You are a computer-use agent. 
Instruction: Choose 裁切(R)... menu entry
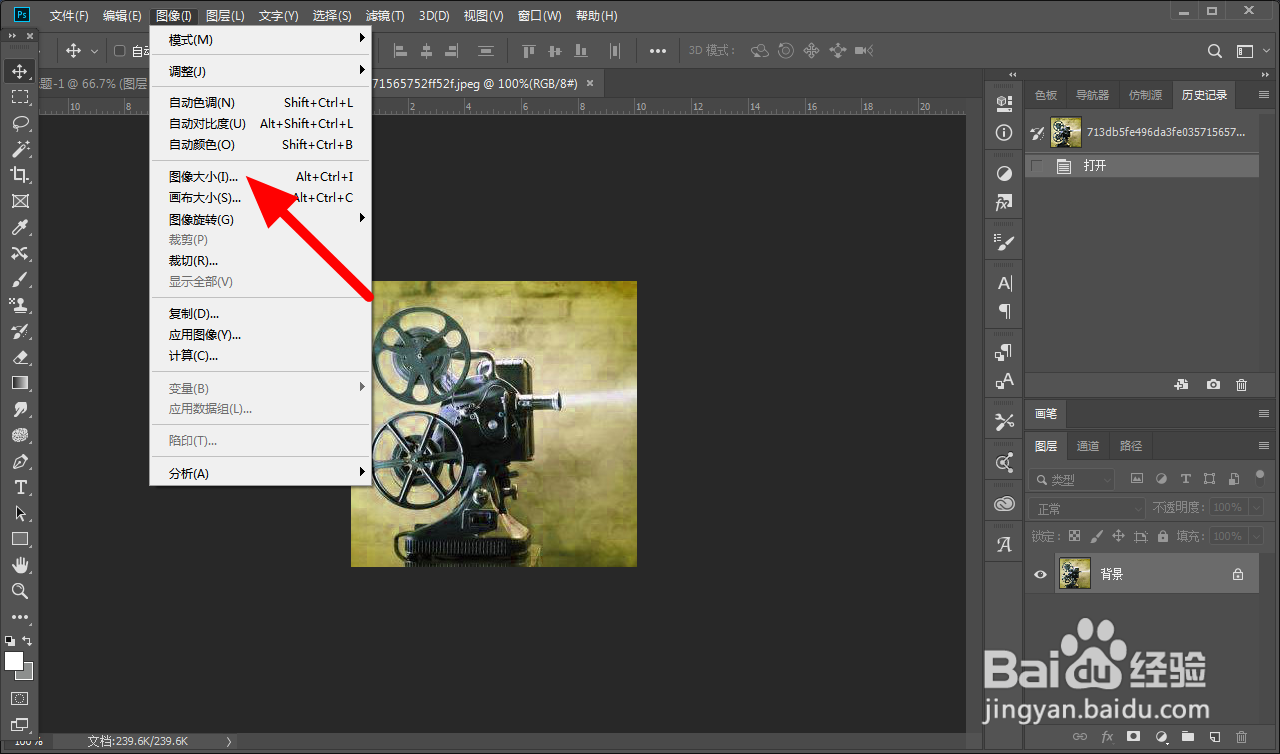(260, 261)
